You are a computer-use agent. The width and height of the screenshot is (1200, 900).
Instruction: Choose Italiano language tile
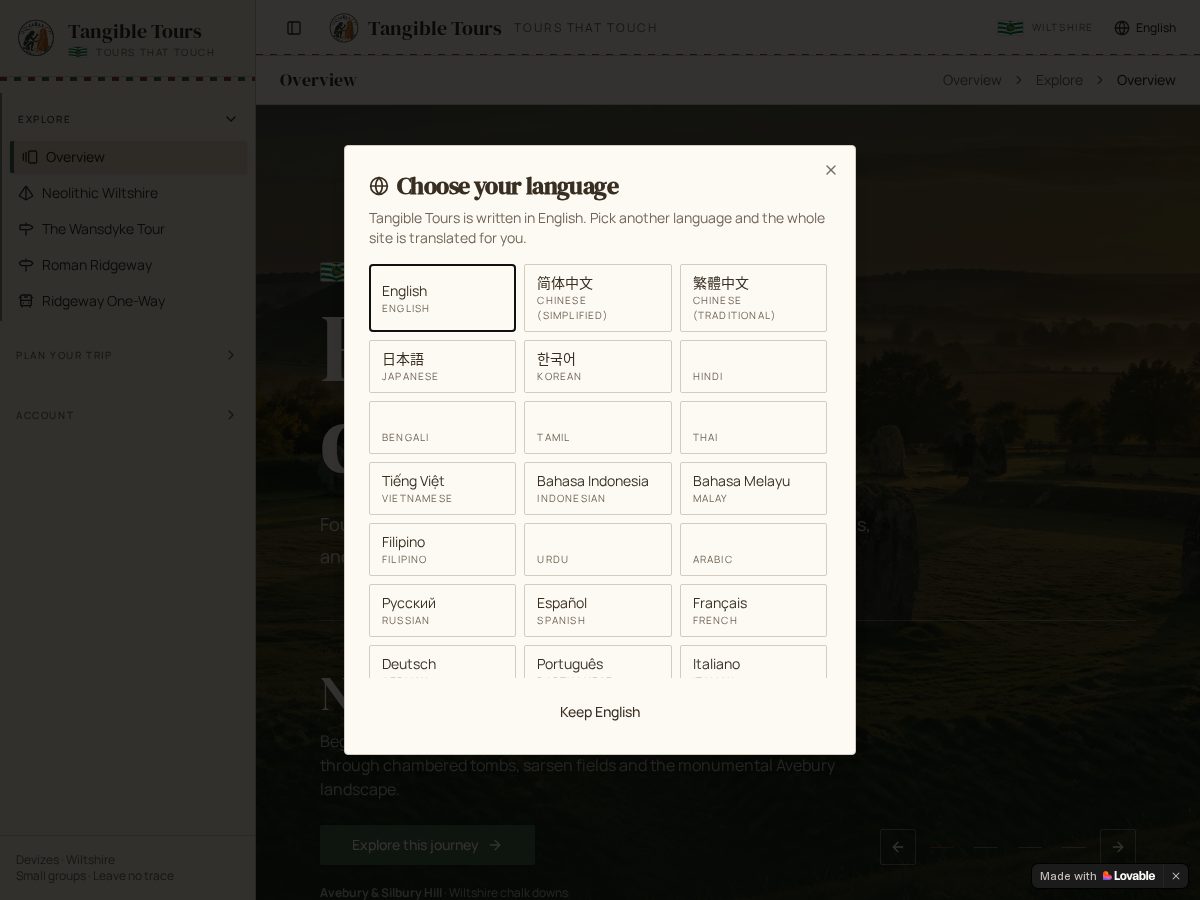[753, 662]
